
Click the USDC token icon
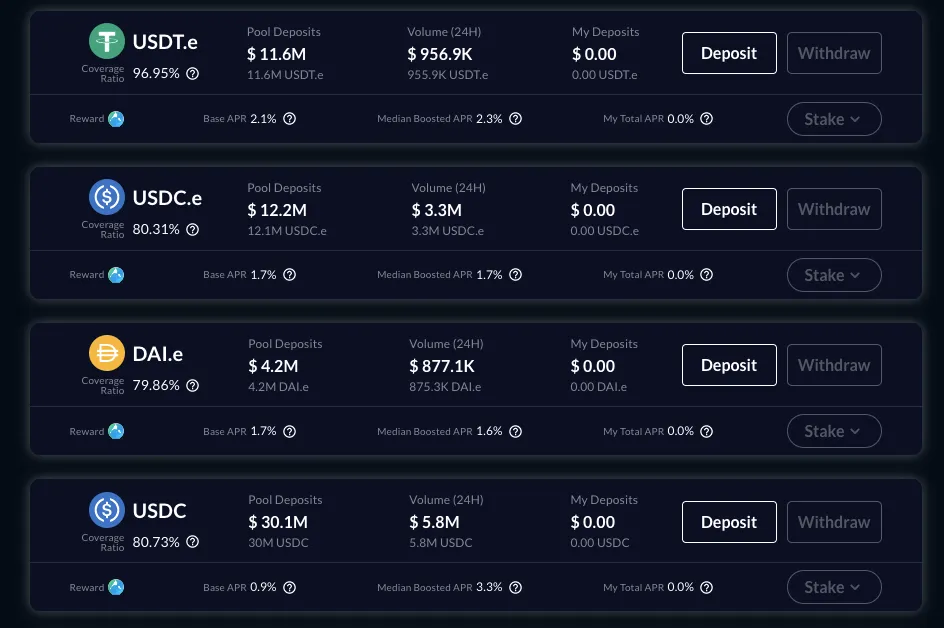[x=107, y=509]
